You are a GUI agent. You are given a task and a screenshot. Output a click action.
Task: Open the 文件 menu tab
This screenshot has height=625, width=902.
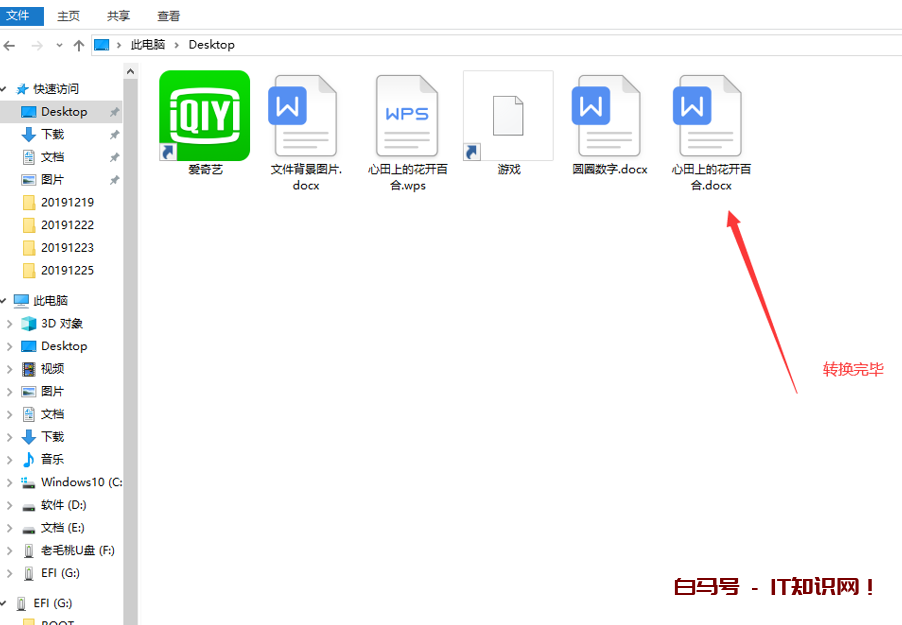point(22,16)
